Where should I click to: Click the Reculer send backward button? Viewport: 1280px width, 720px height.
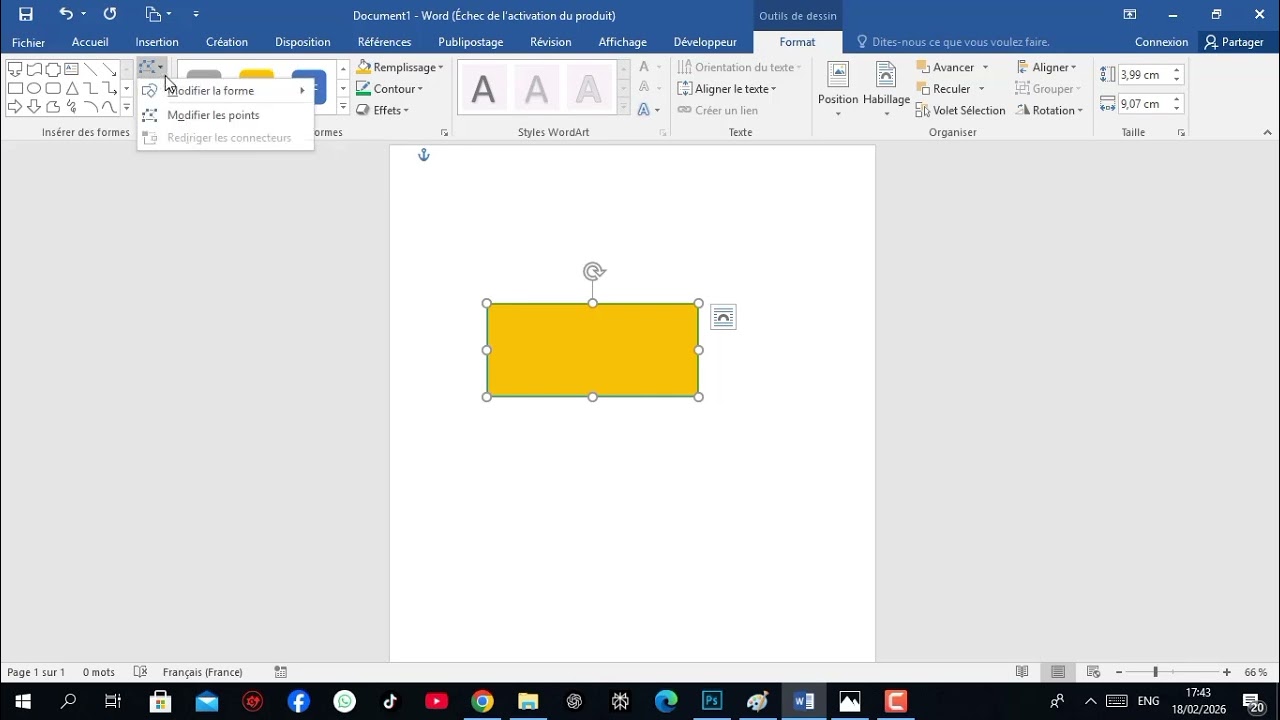(x=944, y=89)
